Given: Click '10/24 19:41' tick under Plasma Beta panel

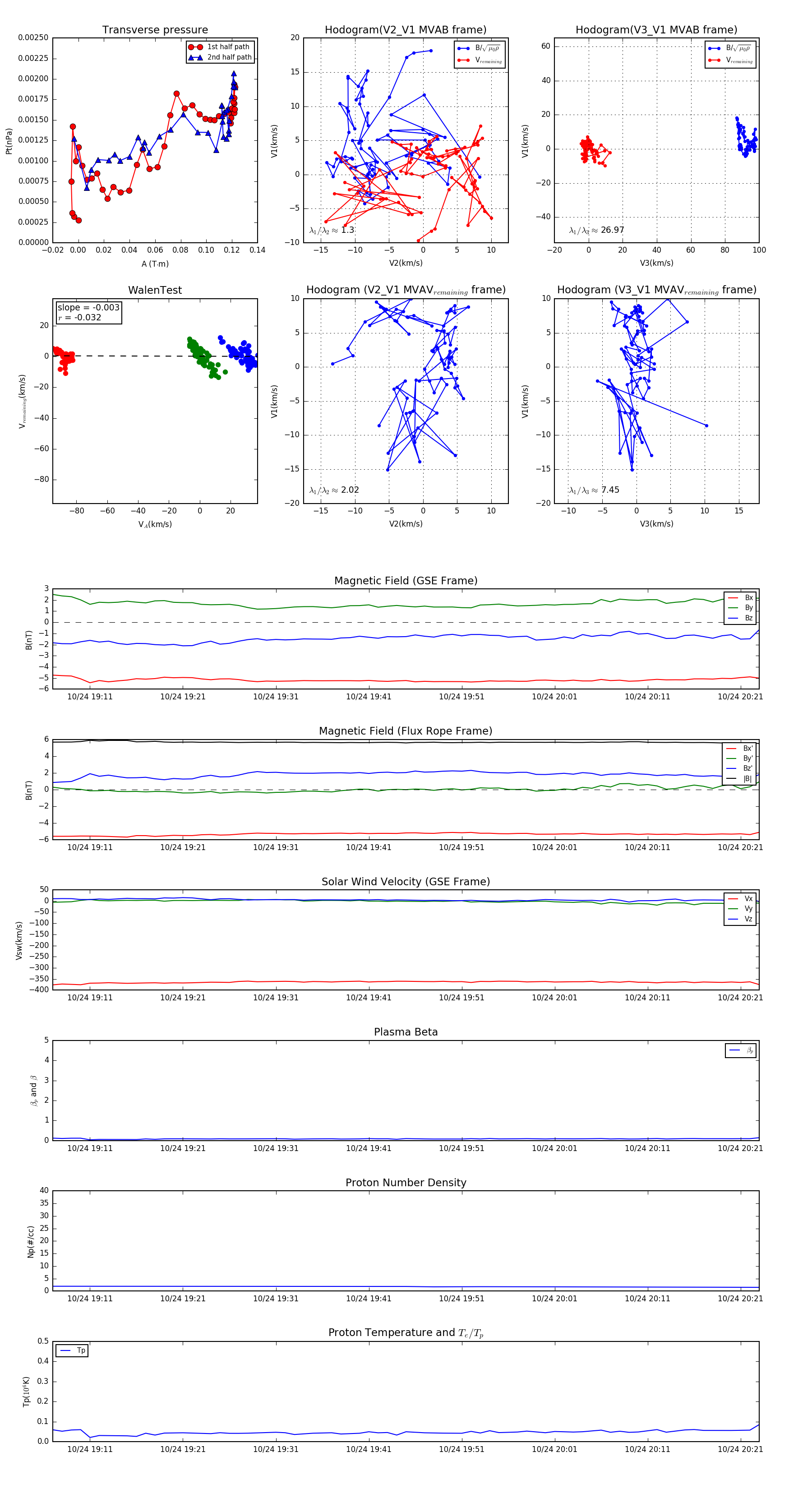Looking at the screenshot, I should click(369, 1148).
